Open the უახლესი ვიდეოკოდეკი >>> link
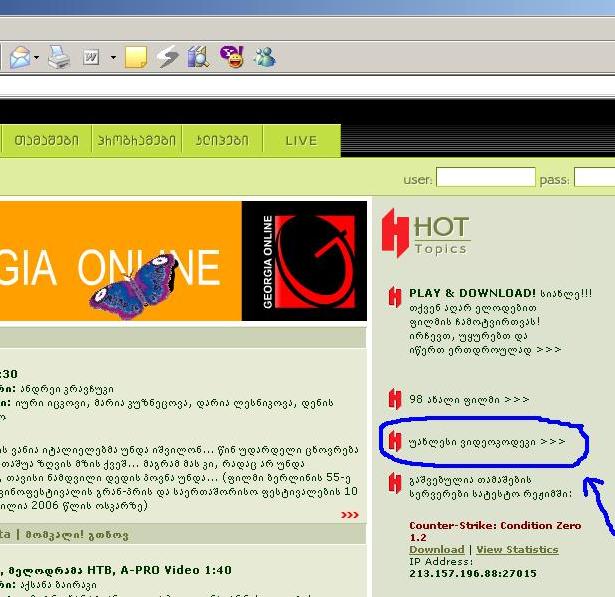615x597 pixels. coord(487,442)
